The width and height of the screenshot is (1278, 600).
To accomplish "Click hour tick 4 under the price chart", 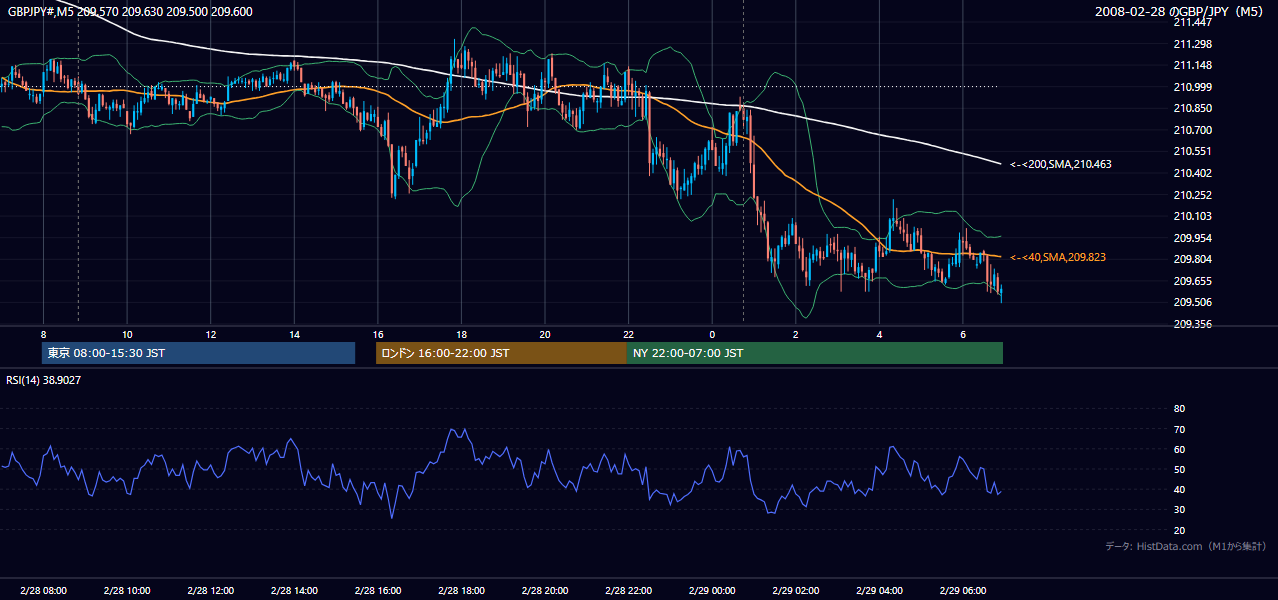I will [x=879, y=333].
